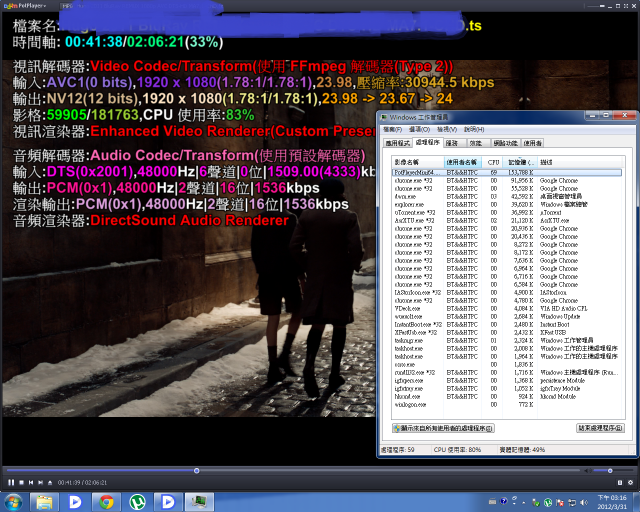
Task: Select the uTorrent.exe *32 process row
Action: (x=507, y=212)
